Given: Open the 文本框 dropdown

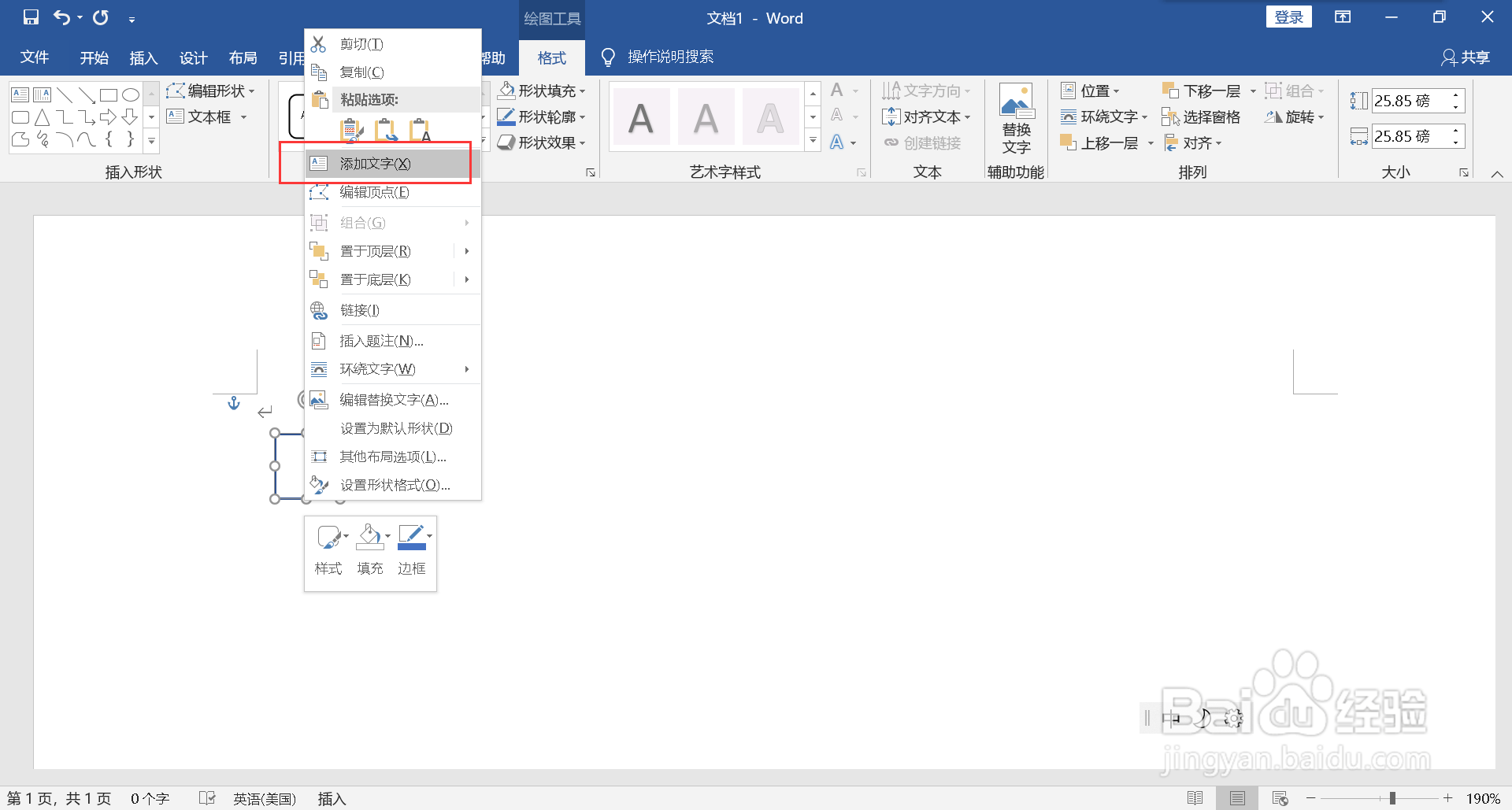Looking at the screenshot, I should click(244, 117).
